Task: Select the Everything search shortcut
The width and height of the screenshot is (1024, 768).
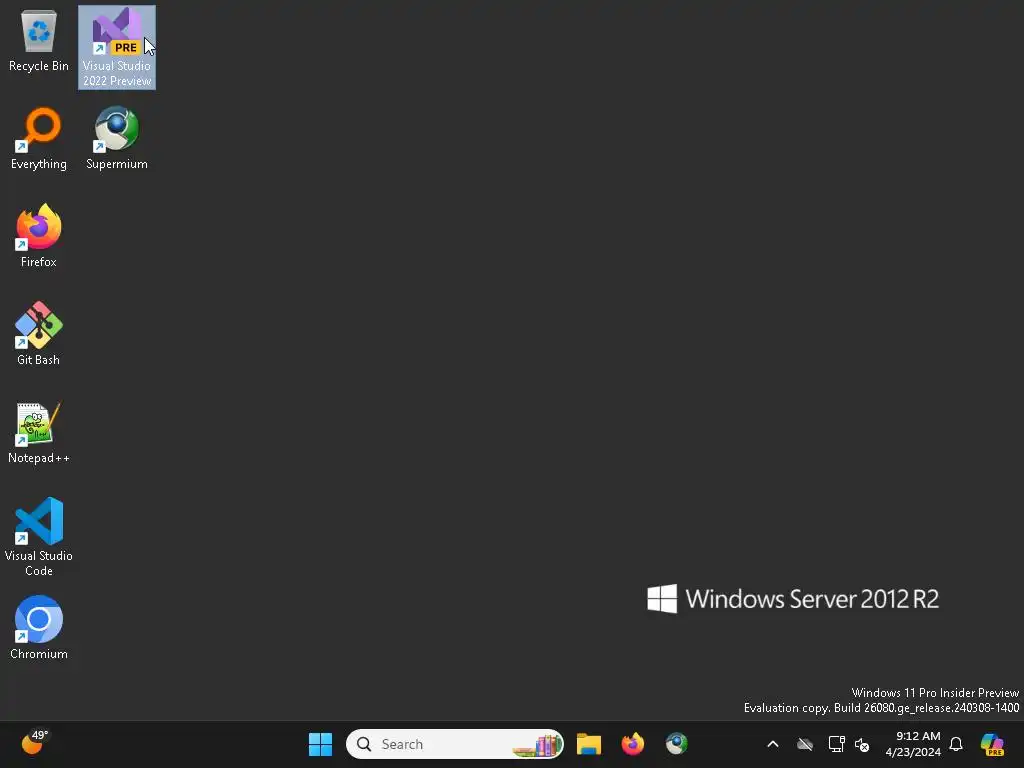Action: pyautogui.click(x=39, y=139)
